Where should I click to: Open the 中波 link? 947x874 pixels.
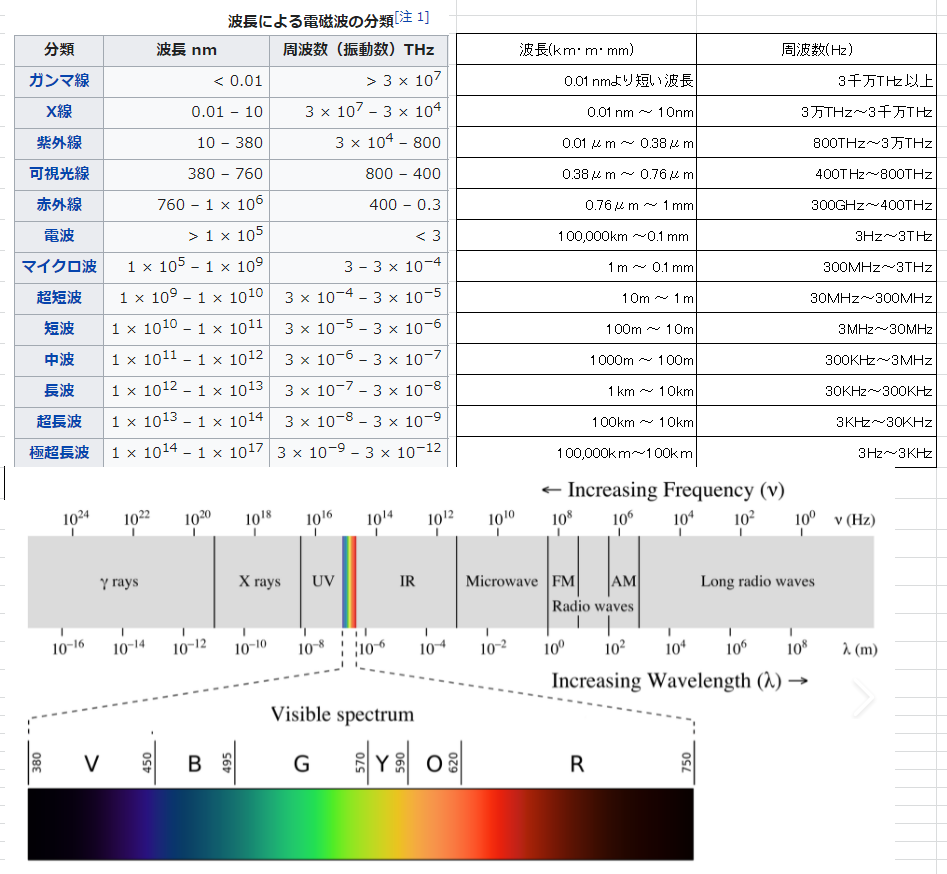(x=59, y=360)
